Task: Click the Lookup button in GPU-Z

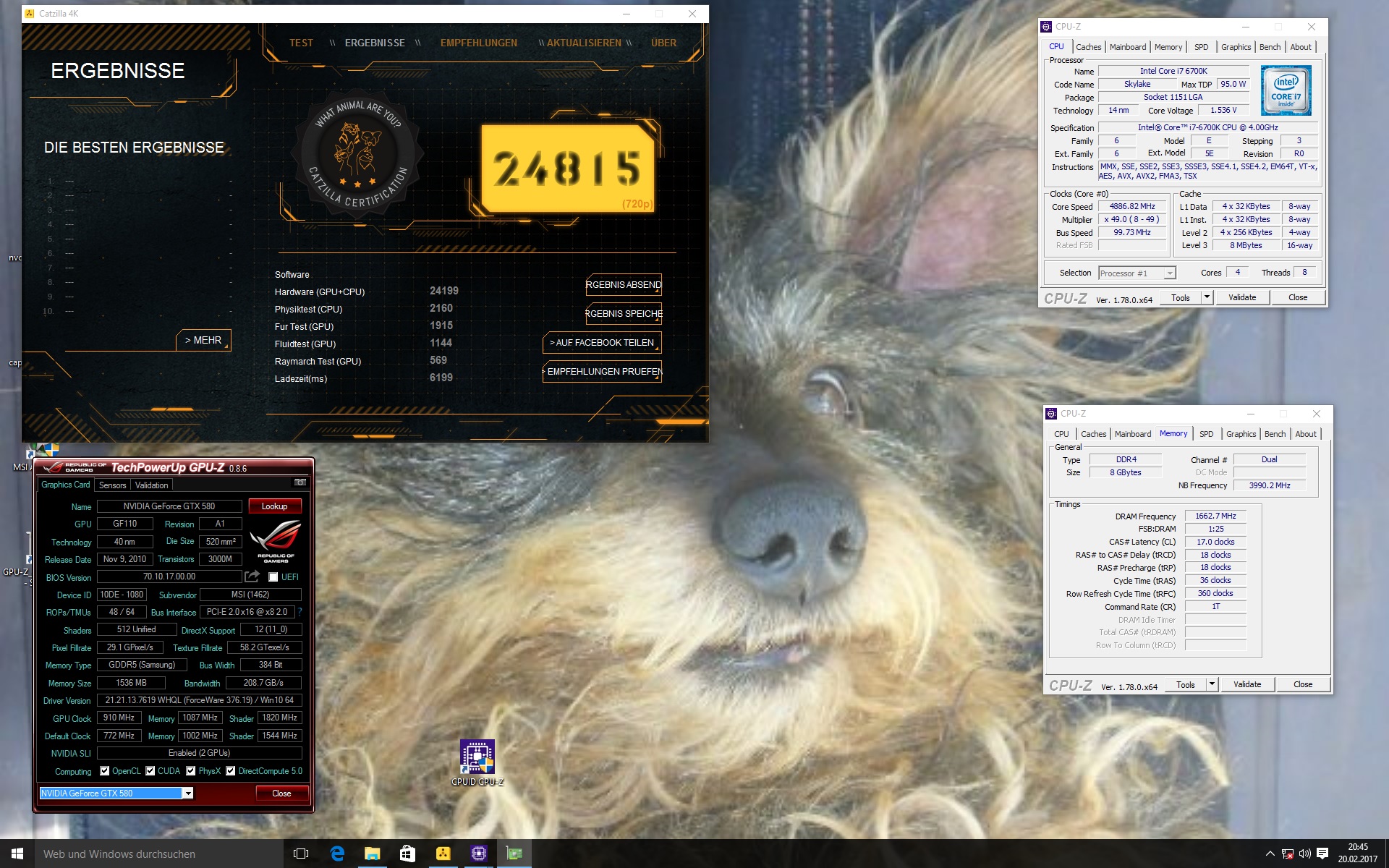Action: tap(275, 506)
